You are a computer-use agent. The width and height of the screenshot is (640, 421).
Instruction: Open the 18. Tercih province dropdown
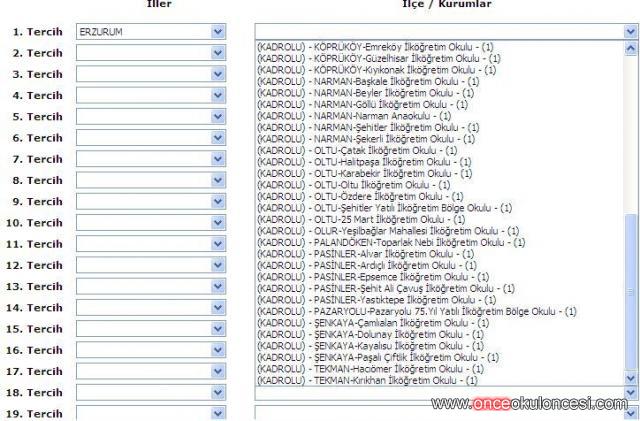click(x=151, y=392)
